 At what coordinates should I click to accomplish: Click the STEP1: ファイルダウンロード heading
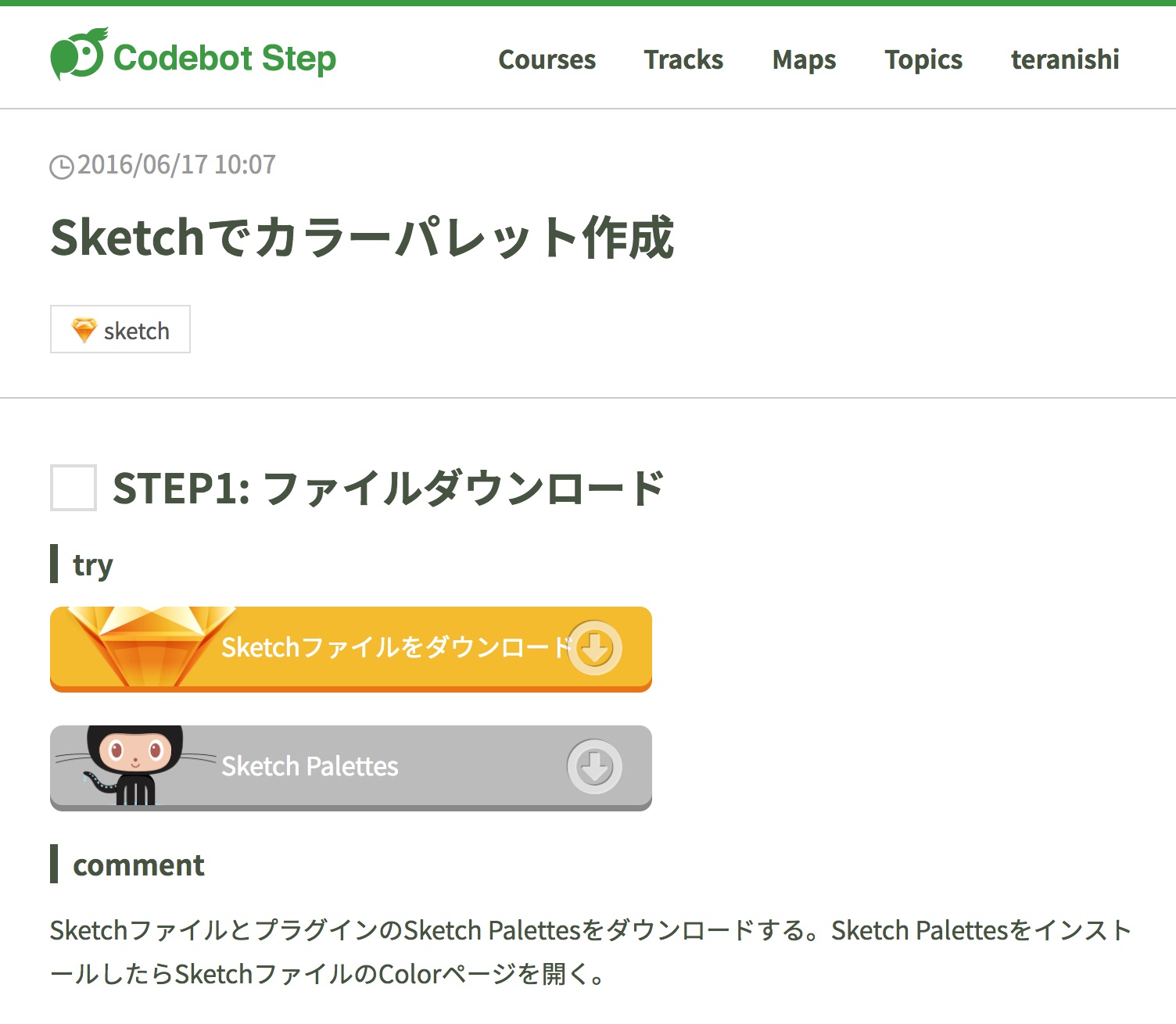(389, 489)
